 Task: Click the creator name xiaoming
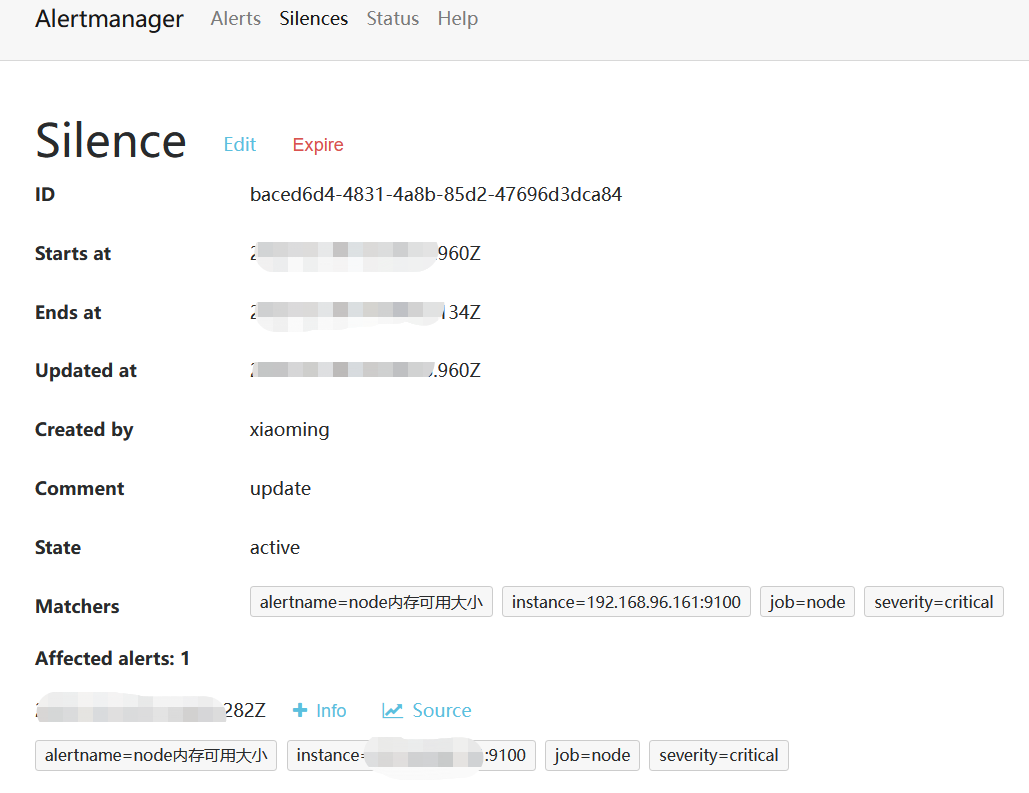pyautogui.click(x=289, y=430)
